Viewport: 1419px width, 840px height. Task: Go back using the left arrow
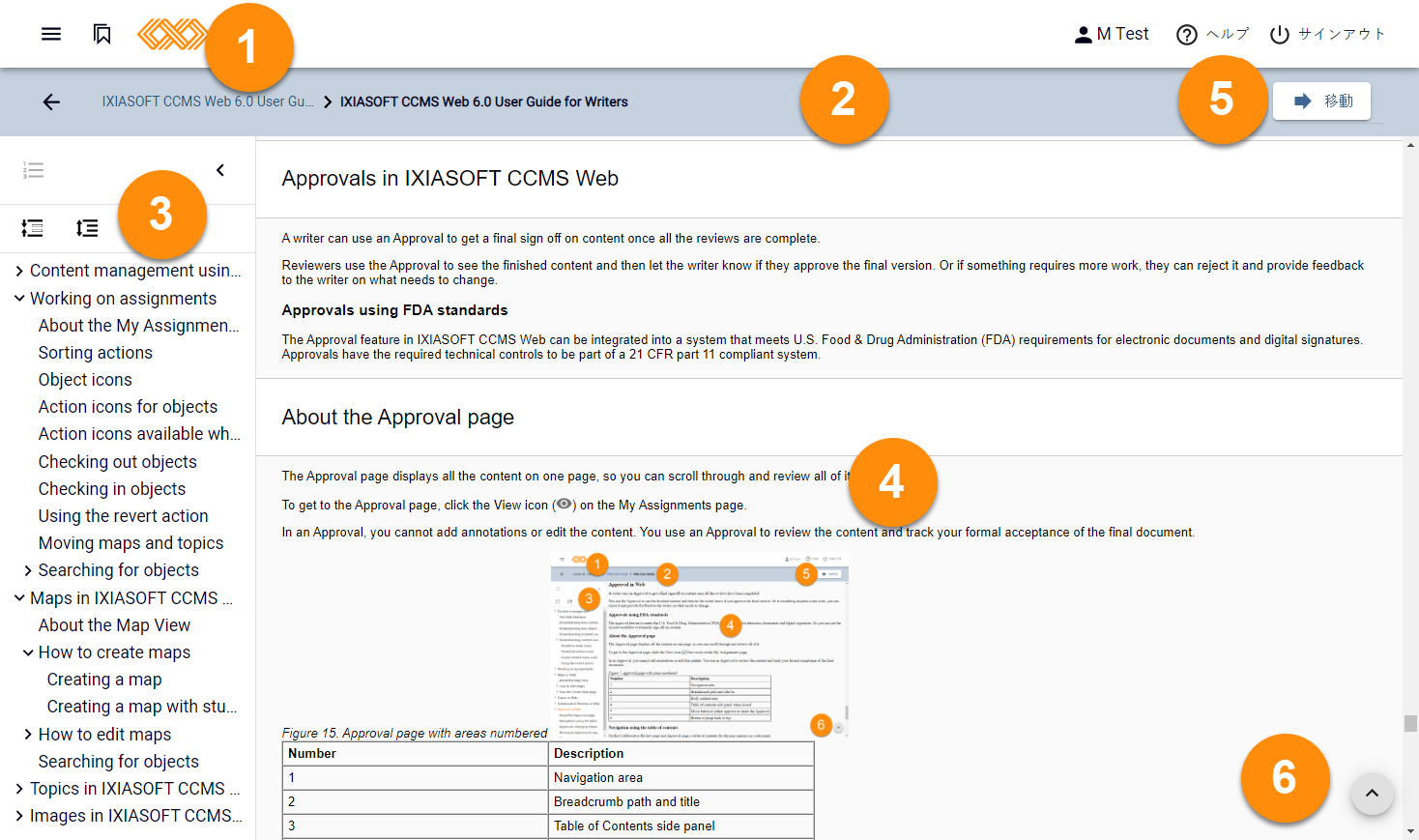click(51, 101)
